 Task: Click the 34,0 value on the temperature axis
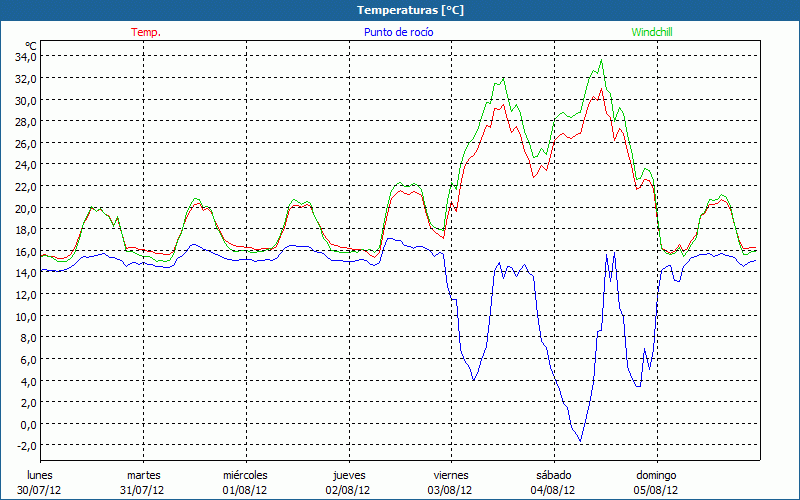pyautogui.click(x=25, y=57)
